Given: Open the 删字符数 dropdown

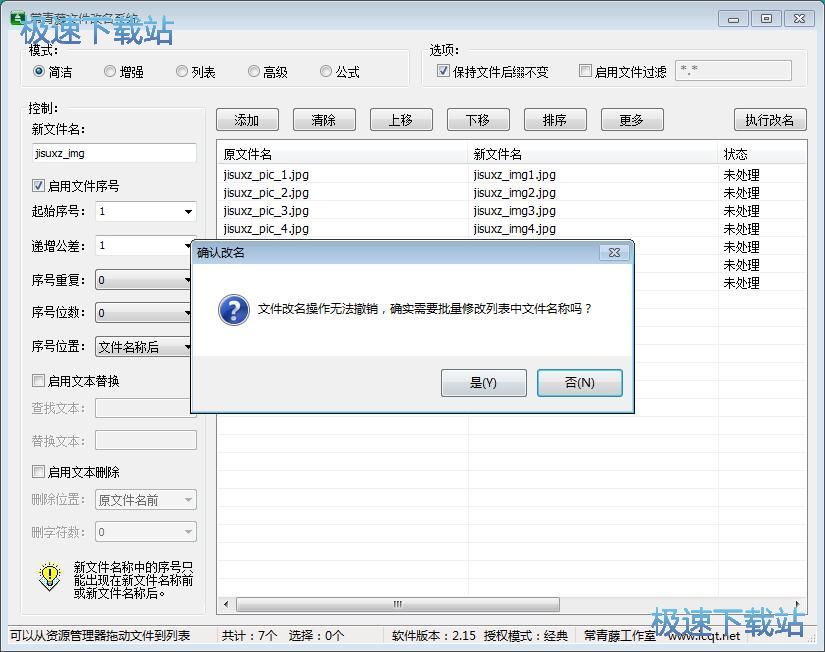Looking at the screenshot, I should (x=145, y=532).
